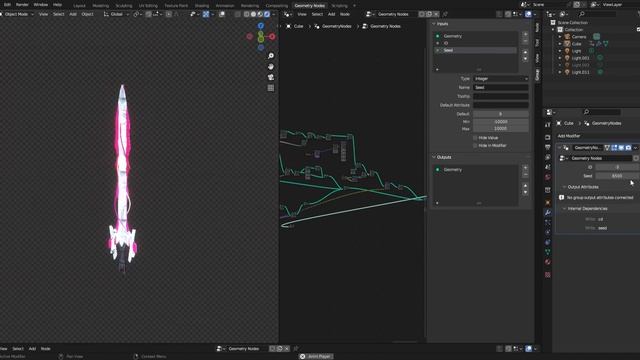Image resolution: width=640 pixels, height=360 pixels.
Task: Select the Seed input in the Inputs list
Action: 476,50
